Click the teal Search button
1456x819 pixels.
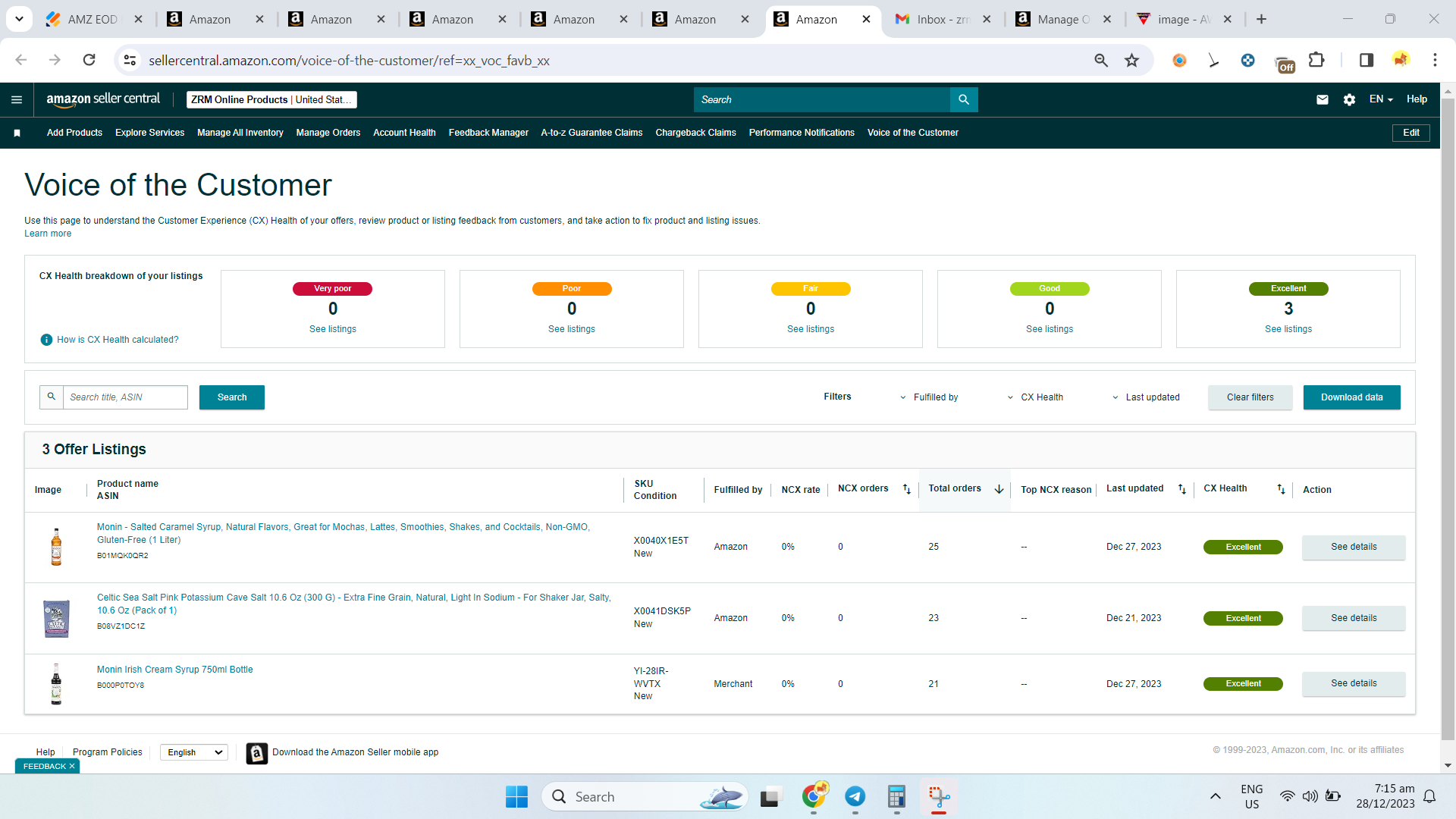[x=232, y=397]
